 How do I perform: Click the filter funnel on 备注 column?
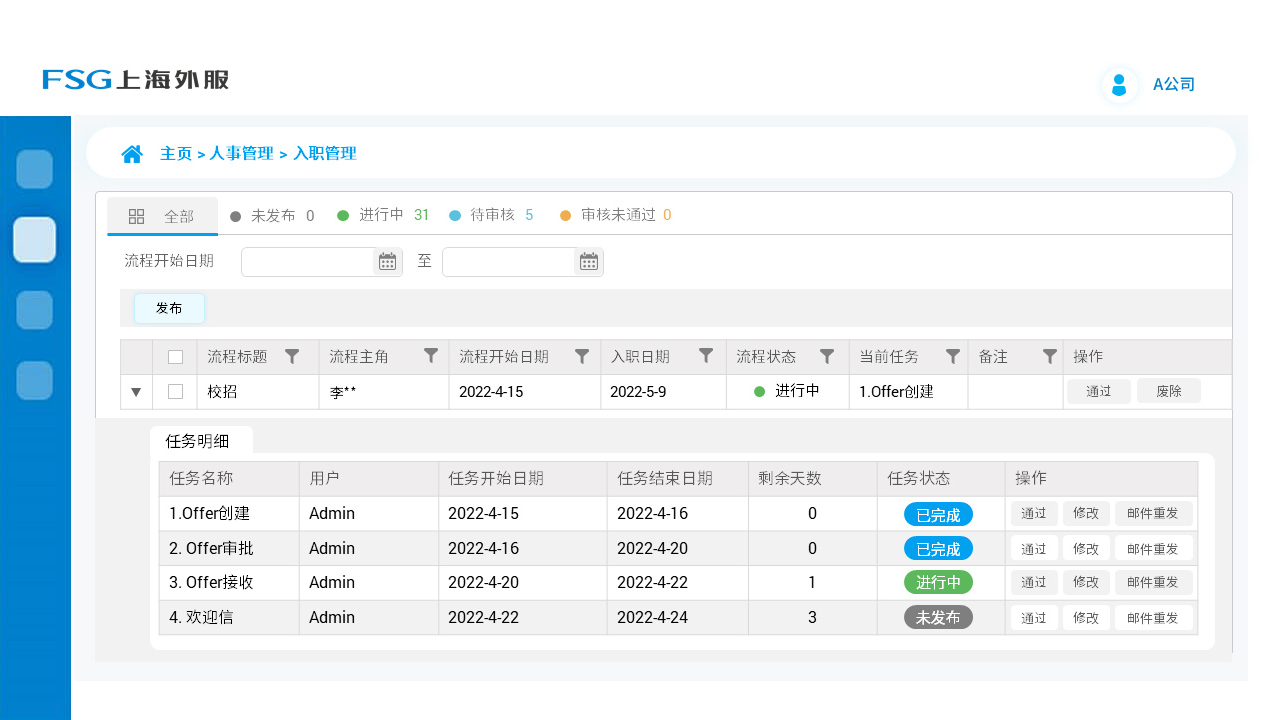pos(1049,356)
